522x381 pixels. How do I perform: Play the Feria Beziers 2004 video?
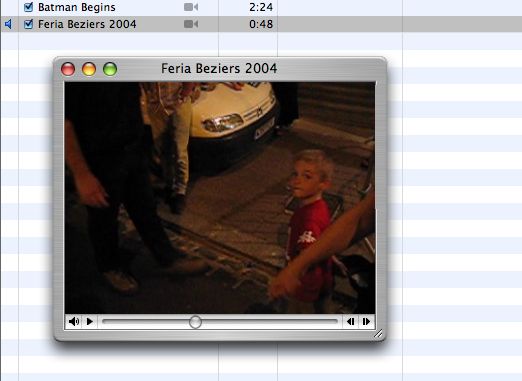pyautogui.click(x=89, y=322)
